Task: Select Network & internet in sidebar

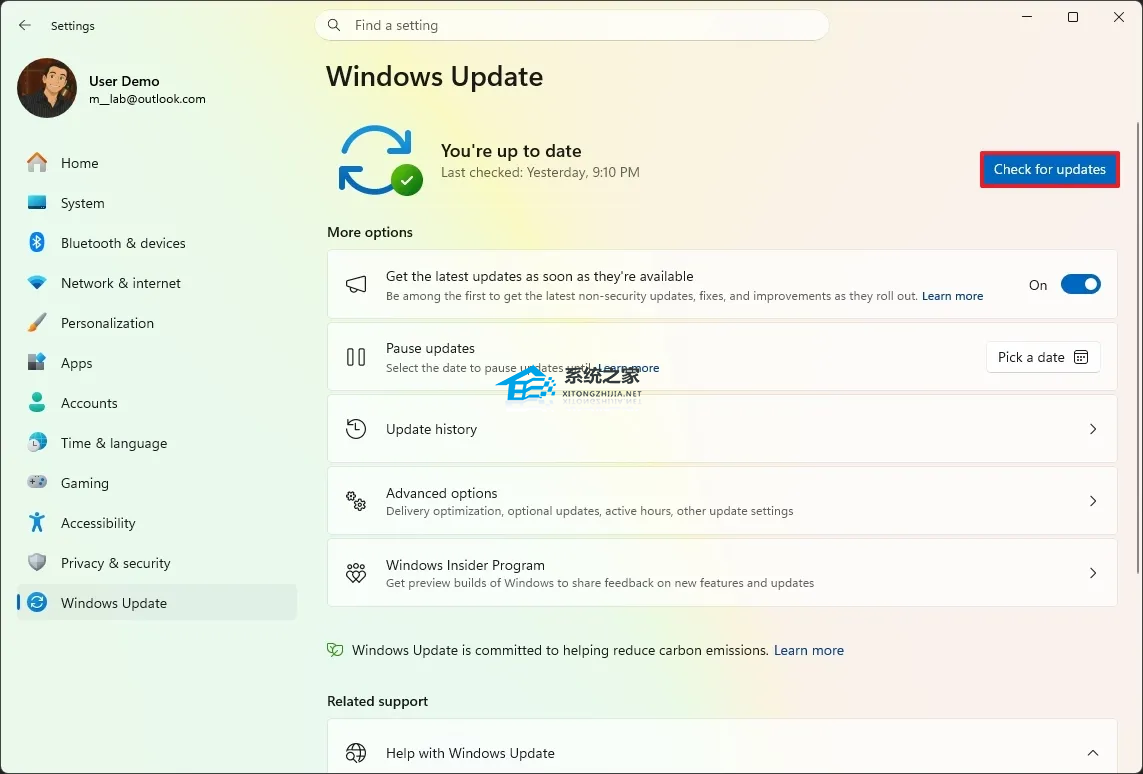Action: [156, 283]
